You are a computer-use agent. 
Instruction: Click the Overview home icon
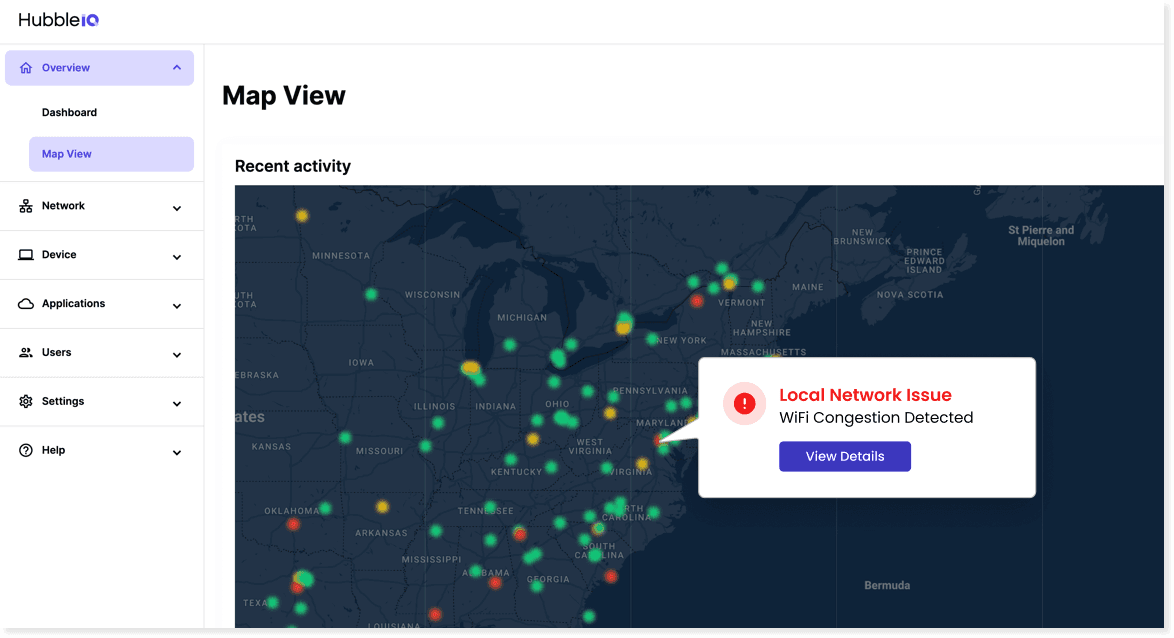(26, 68)
